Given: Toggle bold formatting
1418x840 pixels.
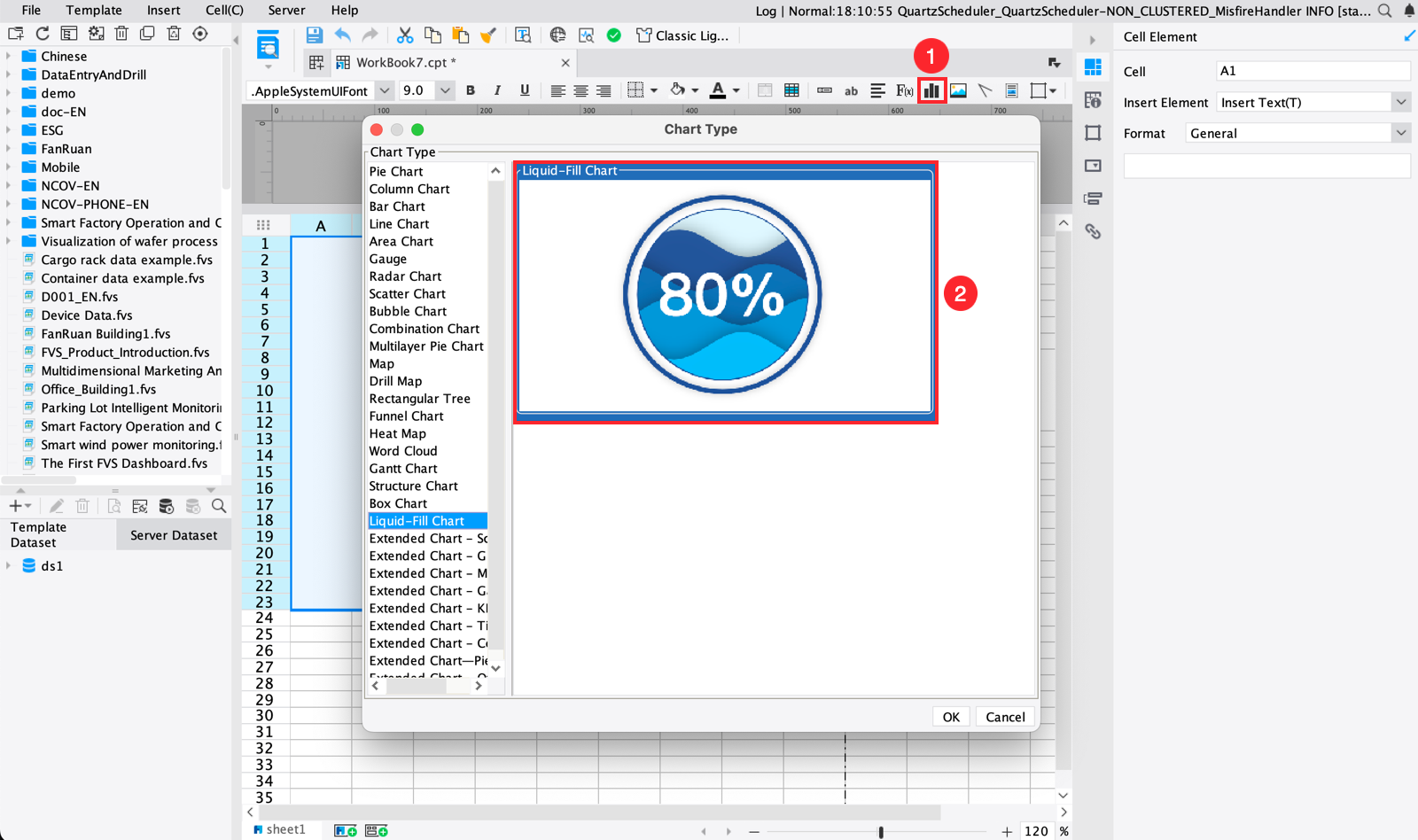Looking at the screenshot, I should pyautogui.click(x=471, y=90).
